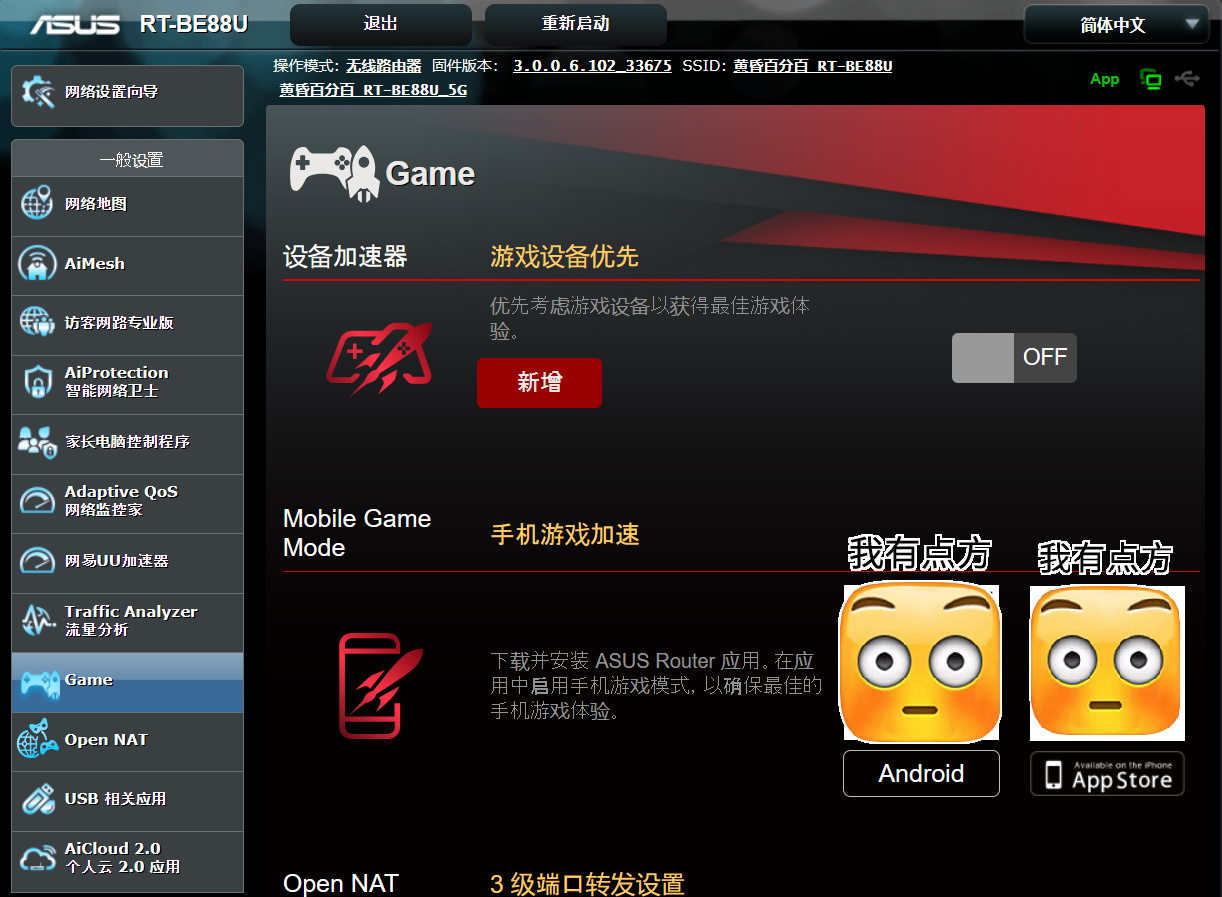Image resolution: width=1222 pixels, height=897 pixels.
Task: Click the App Store download badge
Action: [1107, 774]
